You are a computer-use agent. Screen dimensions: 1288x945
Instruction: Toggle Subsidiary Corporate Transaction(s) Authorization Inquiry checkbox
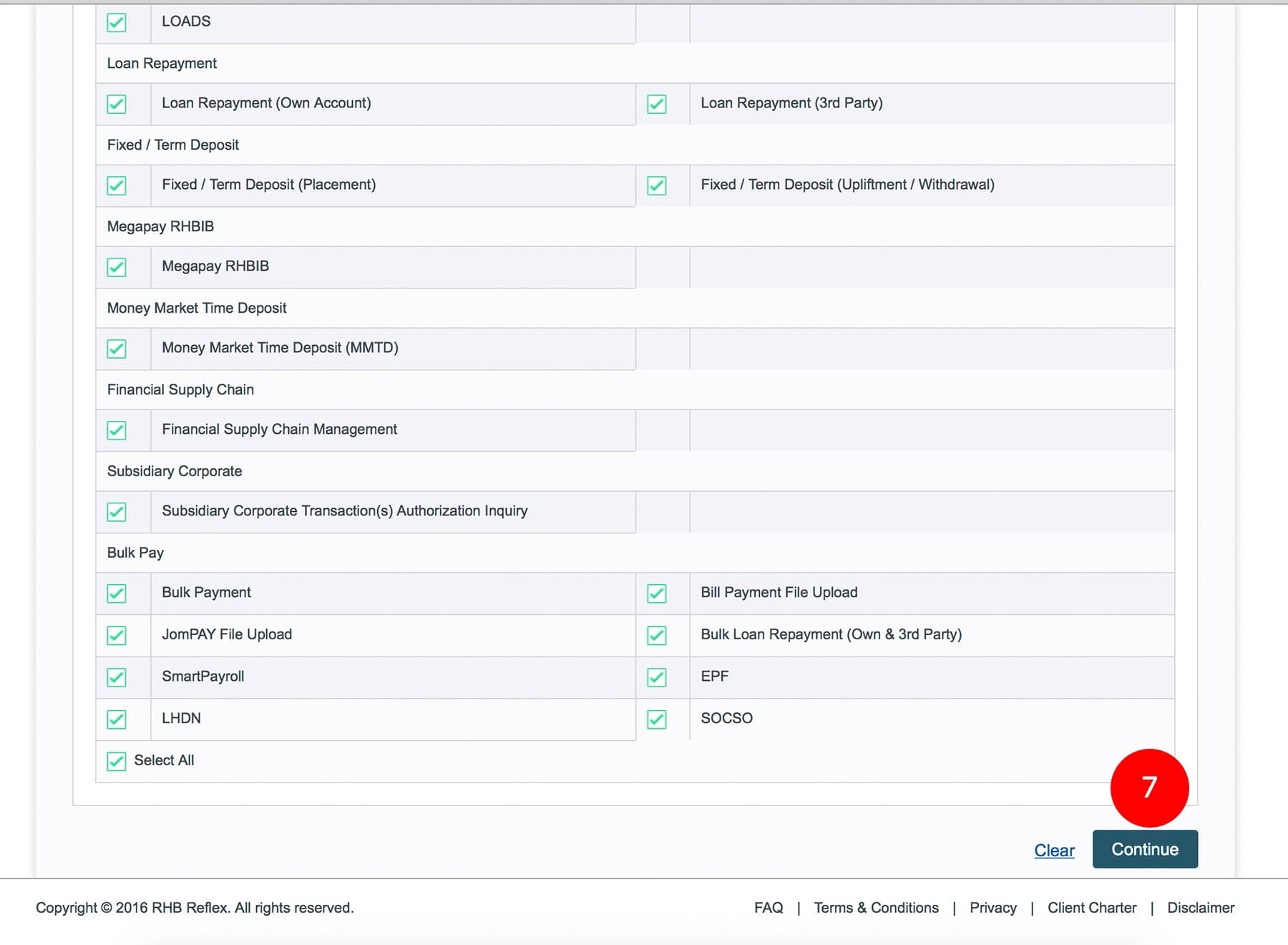pyautogui.click(x=117, y=513)
